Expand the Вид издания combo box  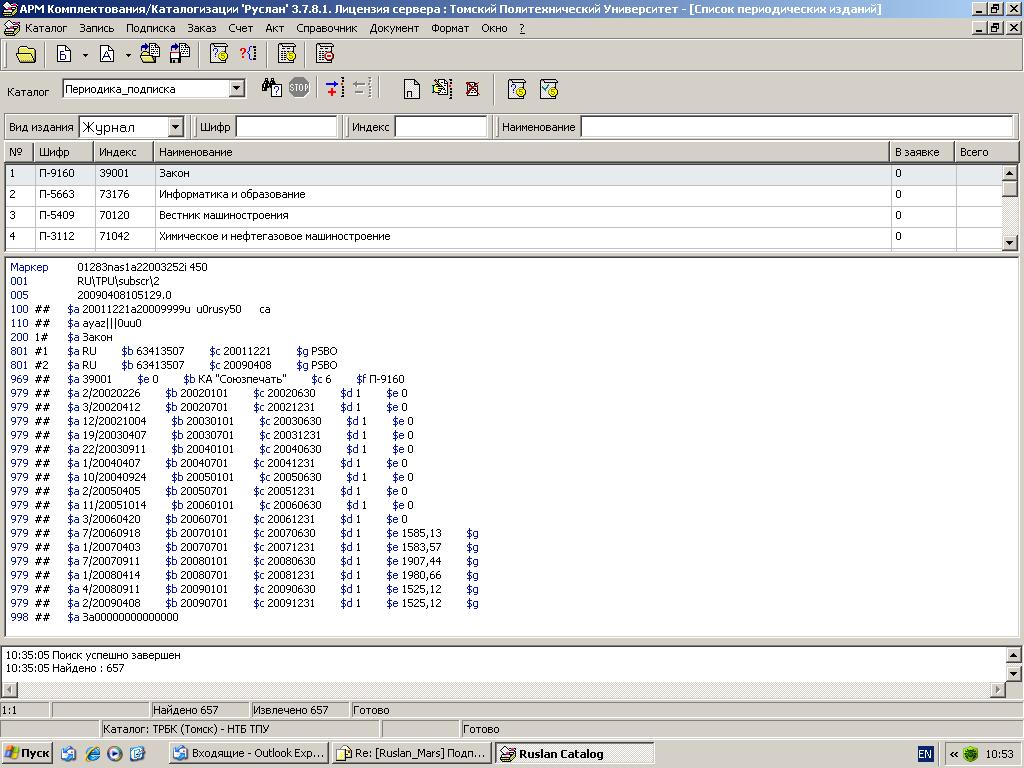click(176, 127)
